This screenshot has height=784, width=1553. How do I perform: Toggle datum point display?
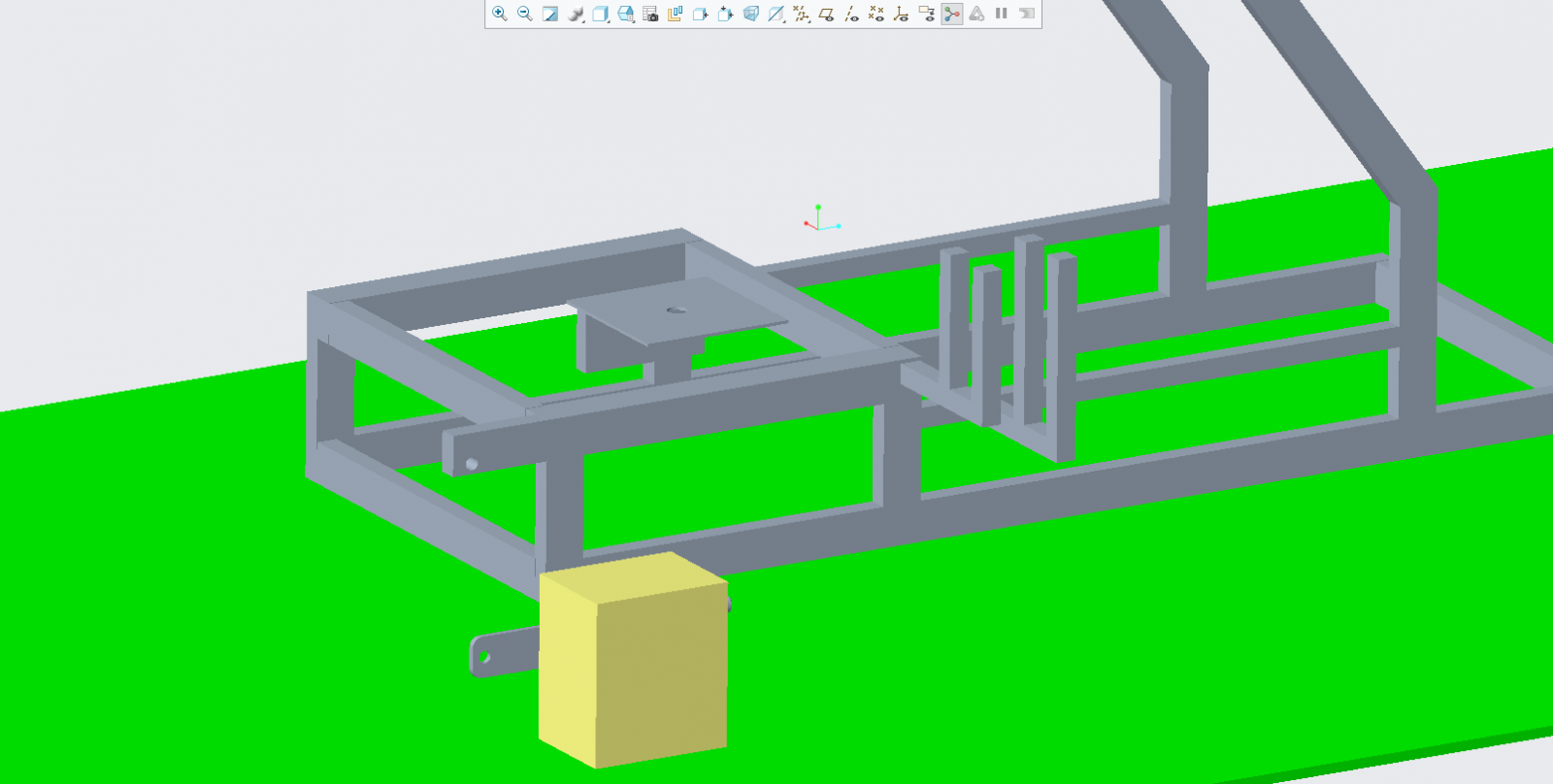[876, 14]
